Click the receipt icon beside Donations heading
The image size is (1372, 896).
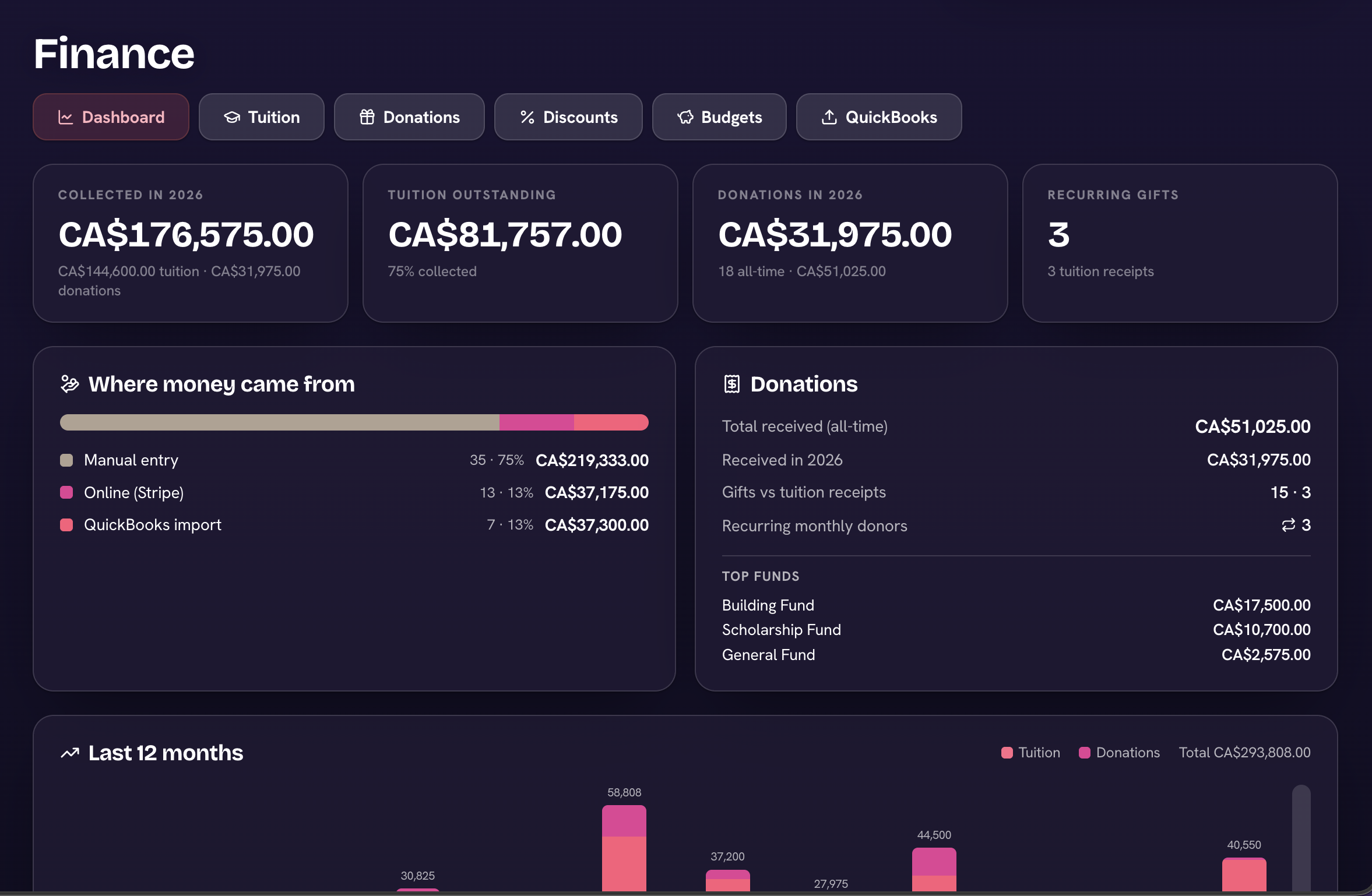click(x=732, y=384)
